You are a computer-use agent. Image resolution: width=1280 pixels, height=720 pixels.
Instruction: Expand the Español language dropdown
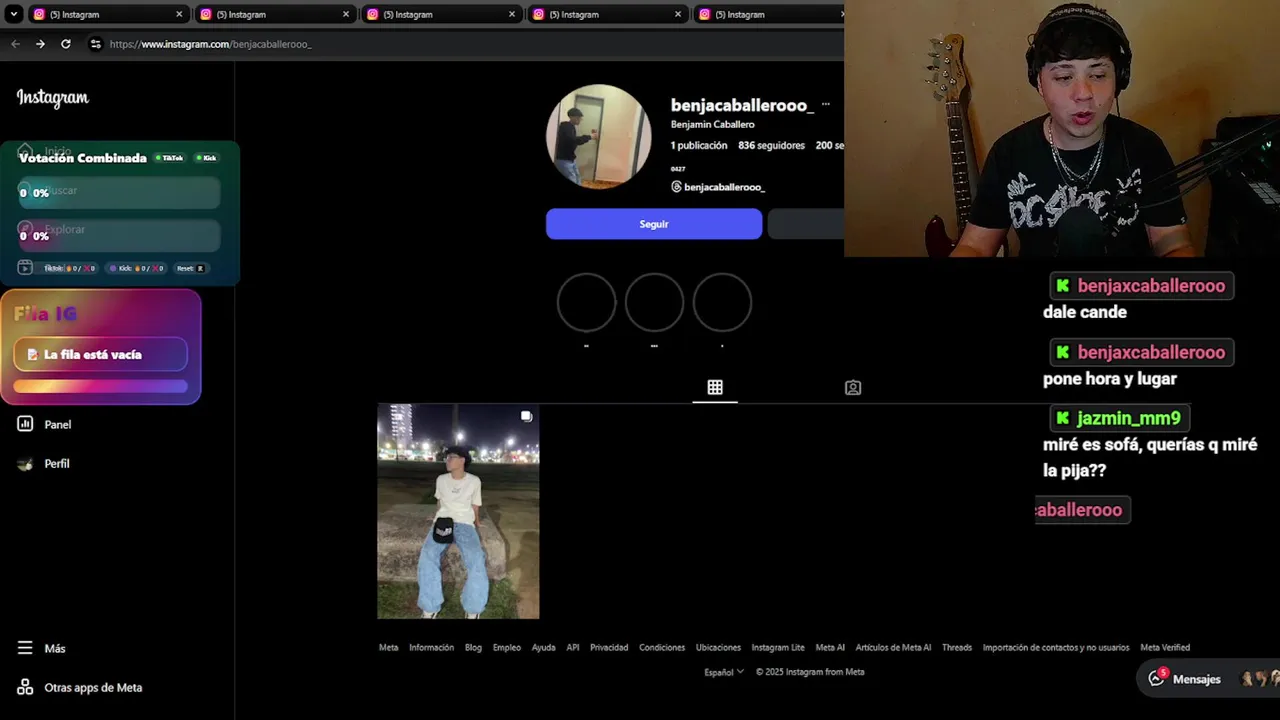coord(724,672)
